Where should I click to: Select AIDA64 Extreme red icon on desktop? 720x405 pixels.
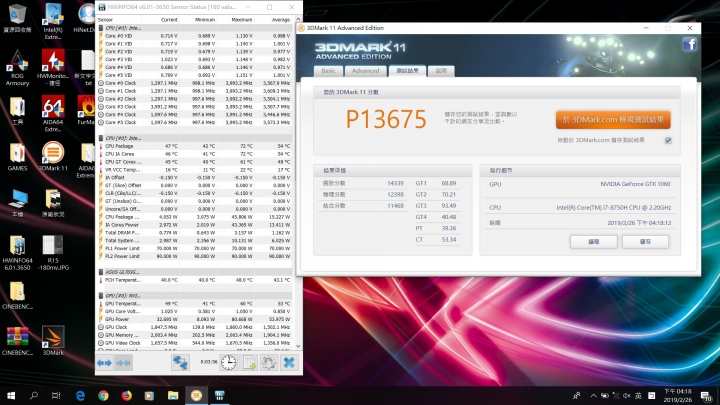click(53, 113)
